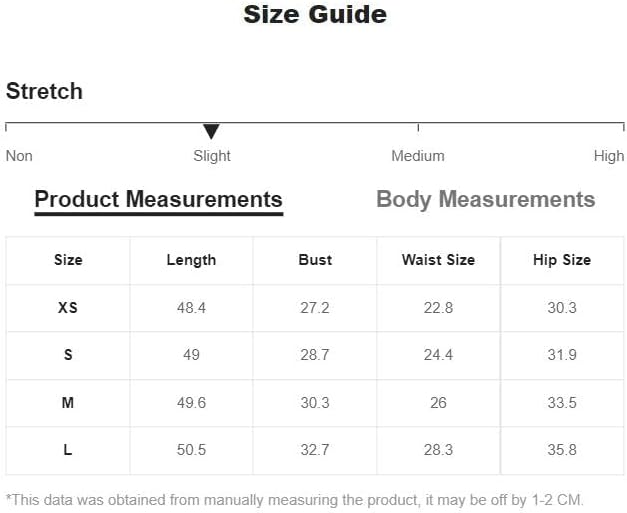
Task: Switch to the Body Measurements tab
Action: (x=485, y=200)
